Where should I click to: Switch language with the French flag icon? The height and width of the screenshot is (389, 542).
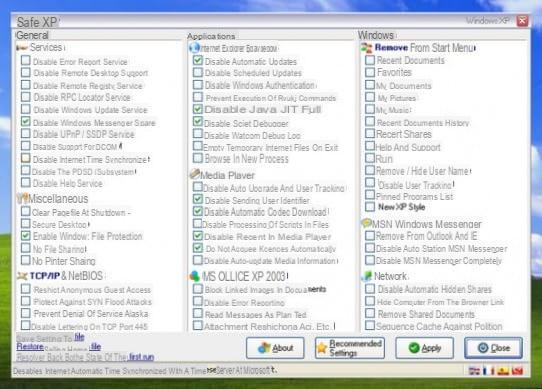(488, 371)
